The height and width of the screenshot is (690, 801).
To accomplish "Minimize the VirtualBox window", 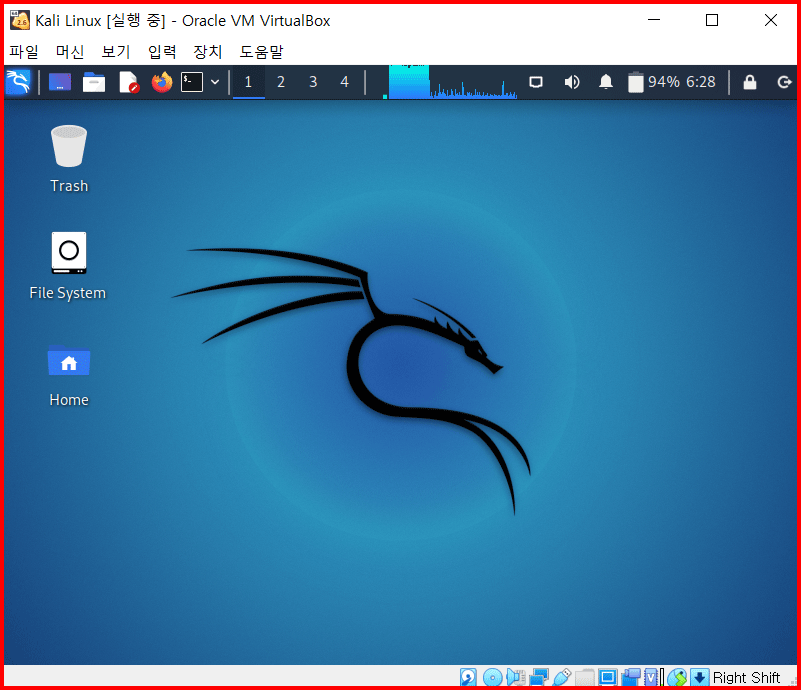I will (654, 20).
